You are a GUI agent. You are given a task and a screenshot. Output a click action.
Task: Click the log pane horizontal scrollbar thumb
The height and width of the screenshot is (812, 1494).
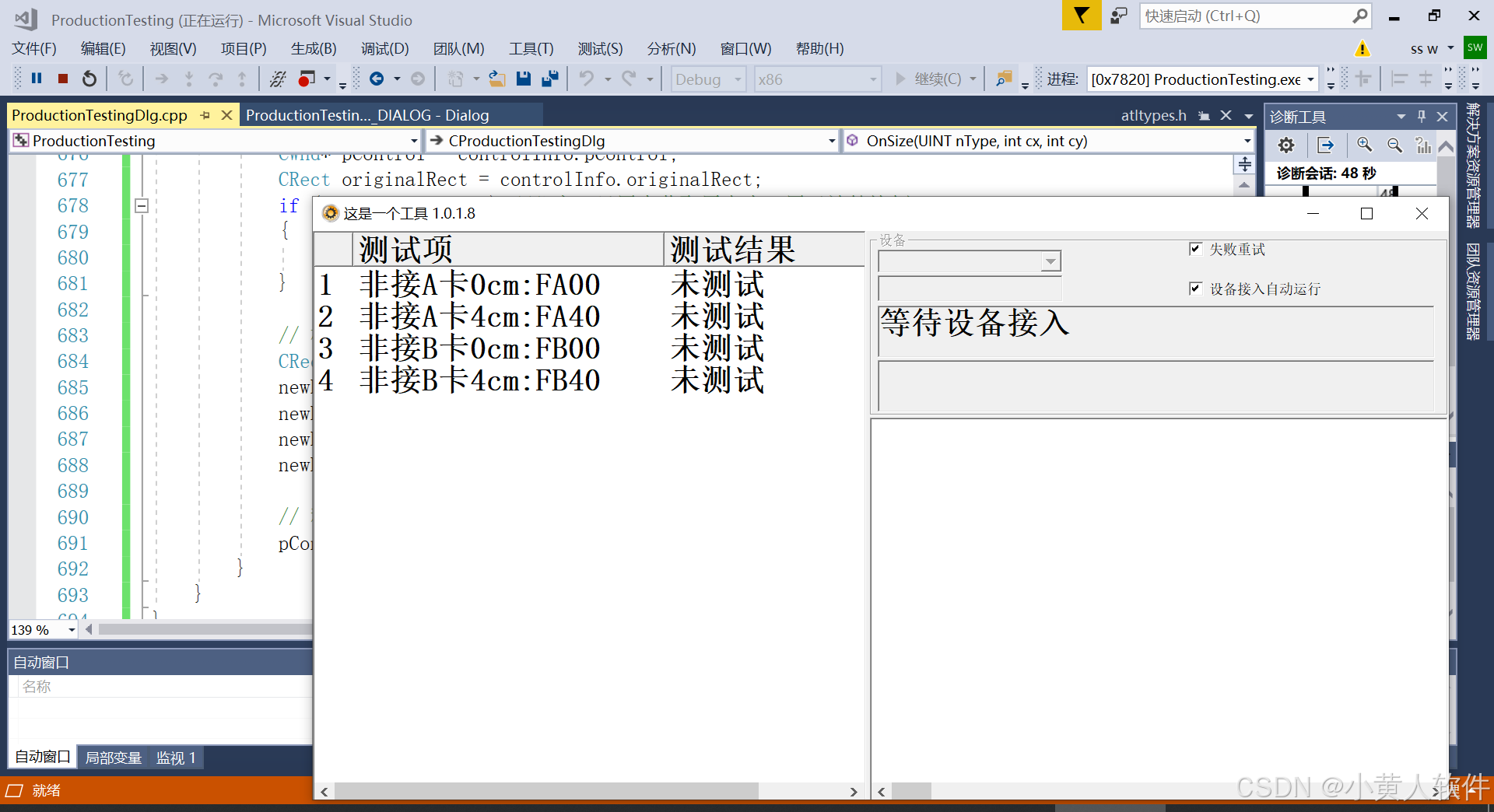pyautogui.click(x=911, y=791)
